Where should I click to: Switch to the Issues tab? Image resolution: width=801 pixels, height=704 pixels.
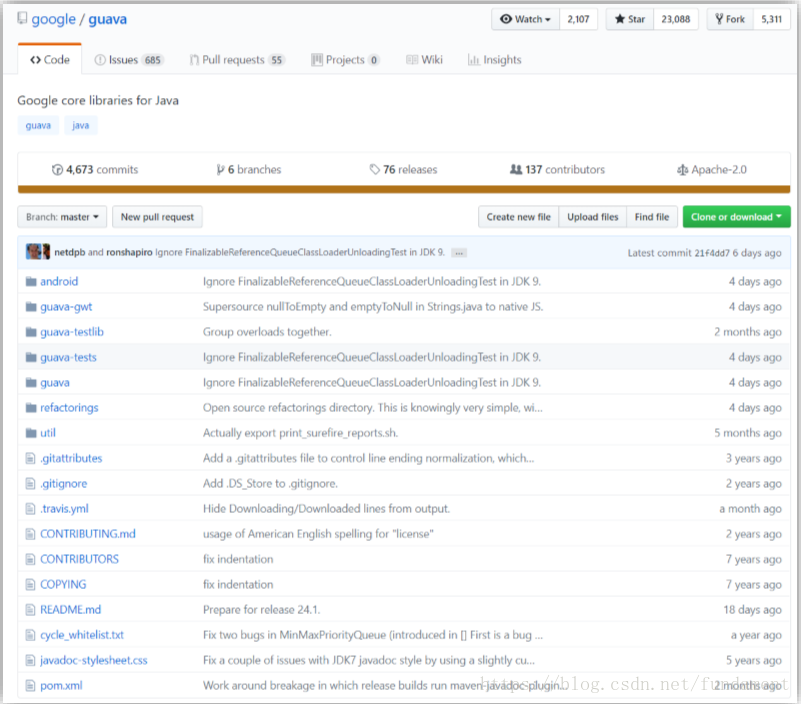coord(129,60)
